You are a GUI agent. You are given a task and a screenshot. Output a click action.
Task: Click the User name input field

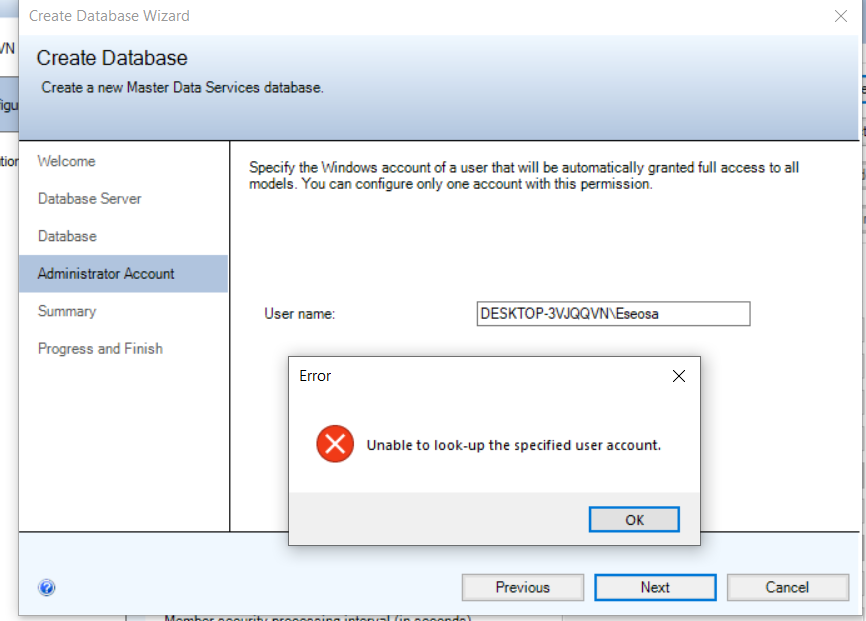[613, 314]
